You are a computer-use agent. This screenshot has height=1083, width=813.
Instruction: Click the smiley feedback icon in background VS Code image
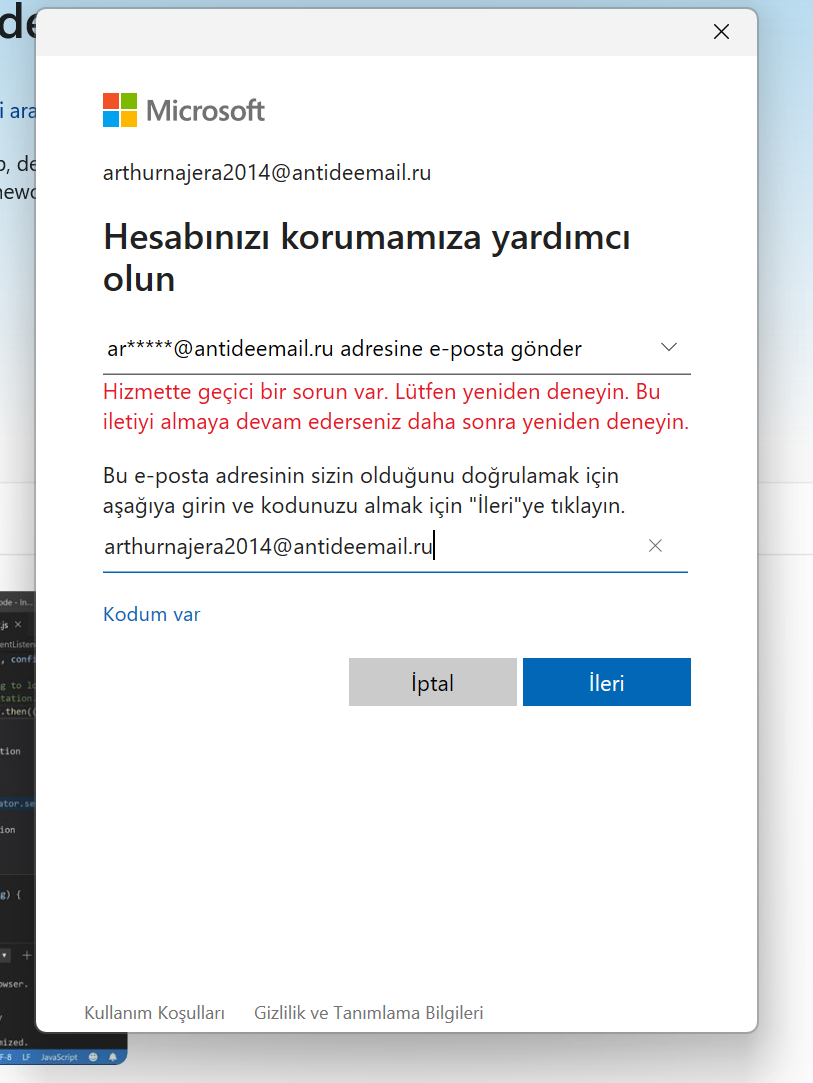tap(93, 1057)
